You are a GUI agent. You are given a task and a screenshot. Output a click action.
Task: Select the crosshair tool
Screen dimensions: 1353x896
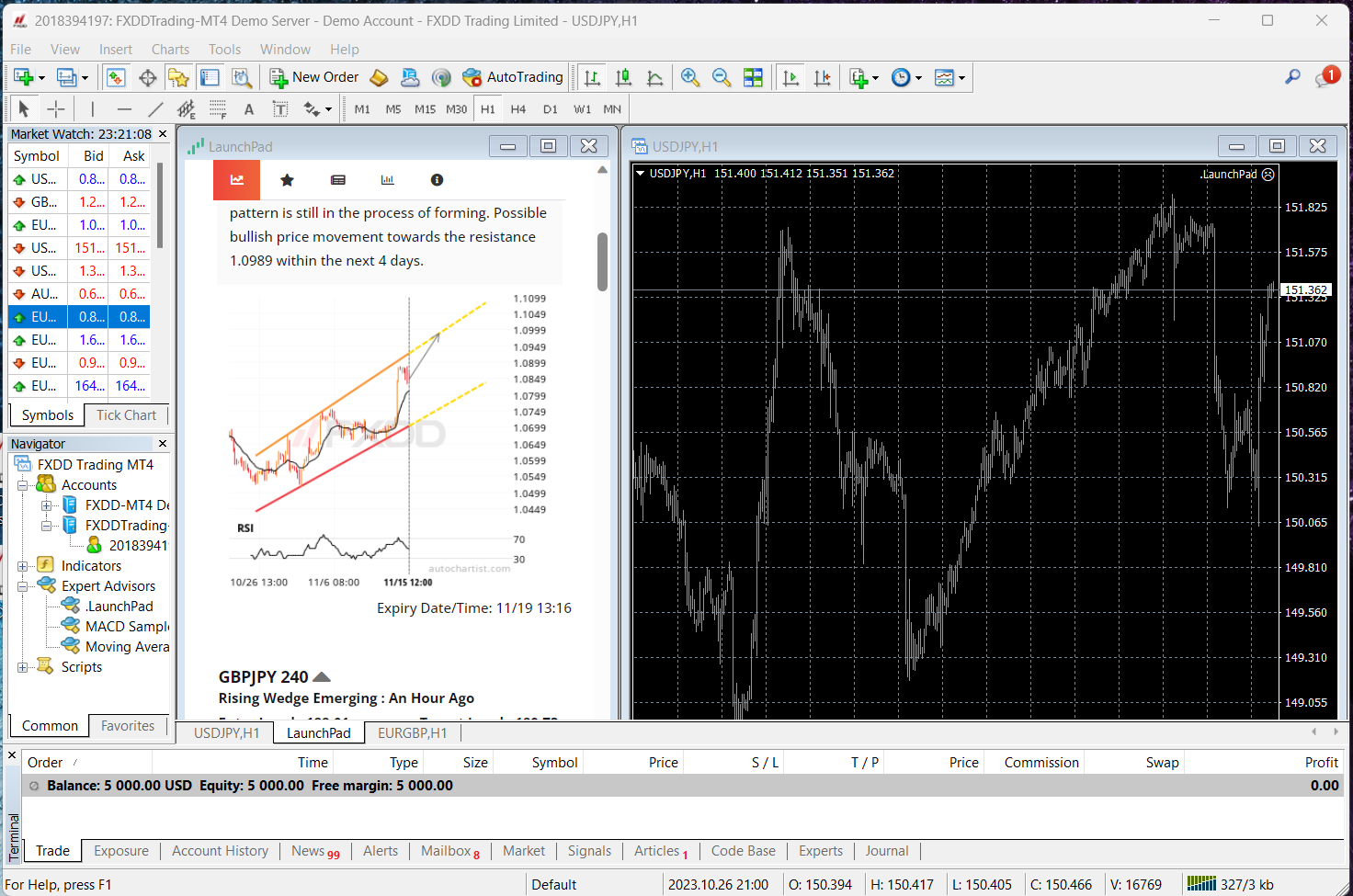(56, 109)
